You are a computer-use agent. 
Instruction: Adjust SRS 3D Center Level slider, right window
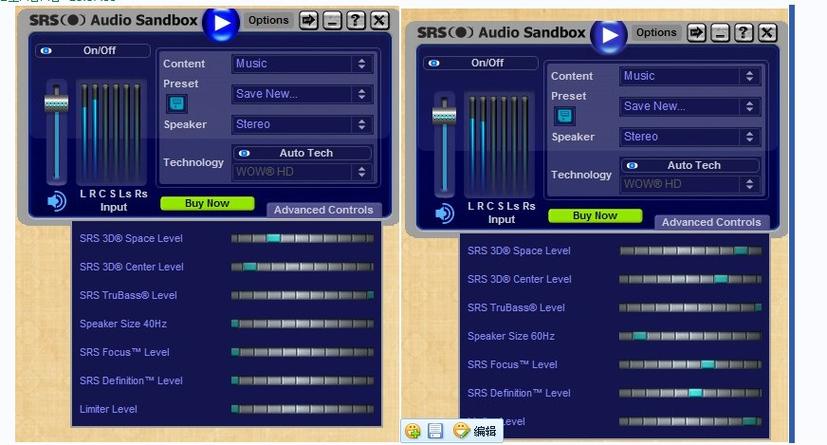(x=690, y=279)
